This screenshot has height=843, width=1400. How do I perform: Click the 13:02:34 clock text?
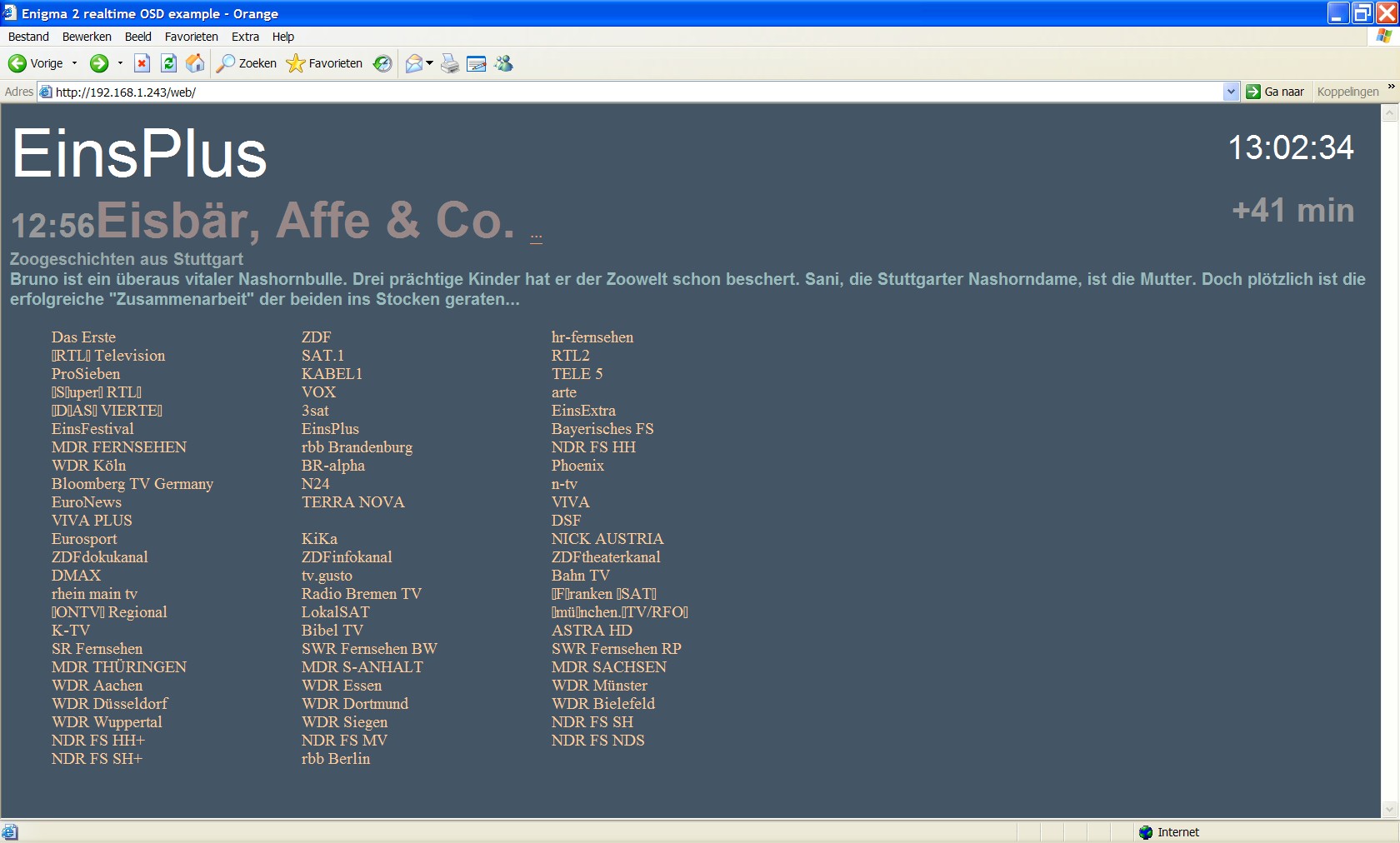click(1291, 148)
